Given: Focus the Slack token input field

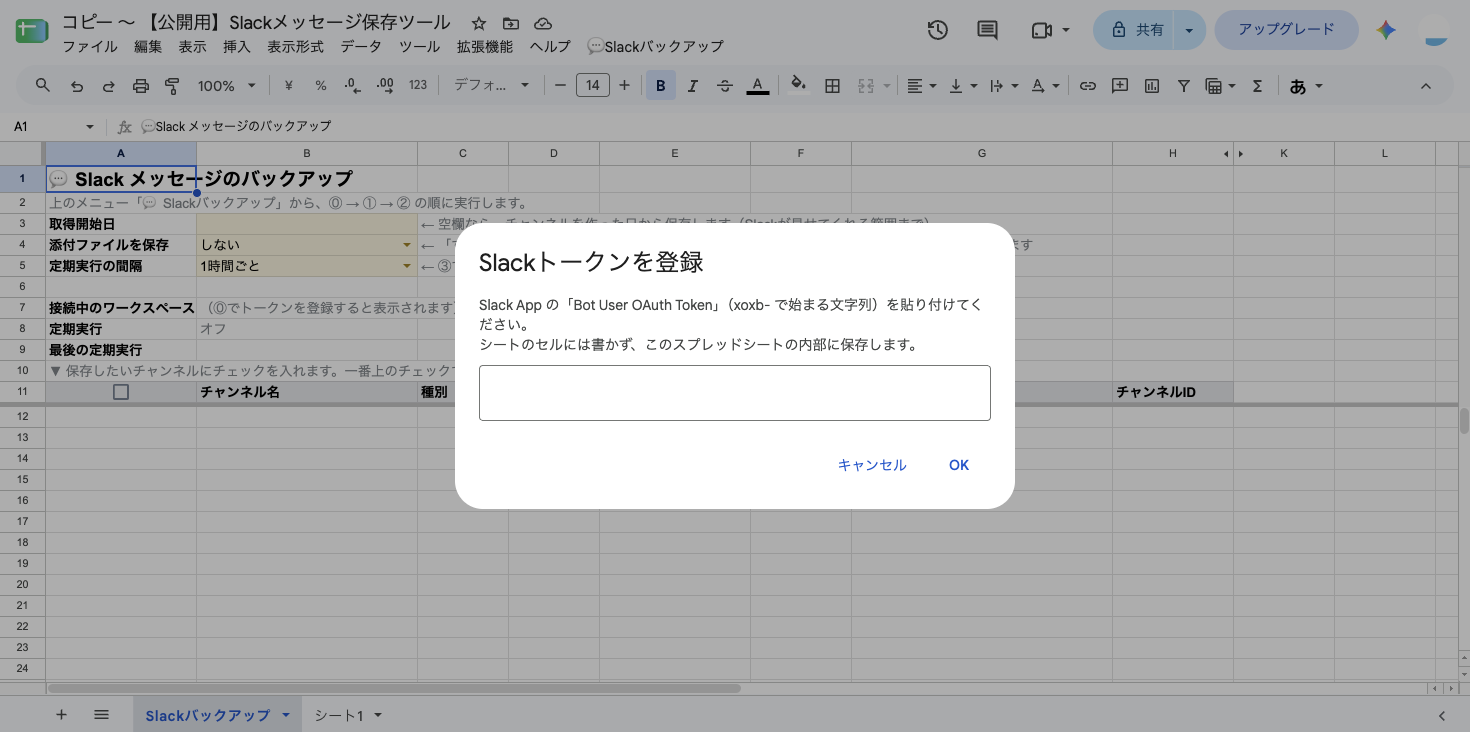Looking at the screenshot, I should (735, 393).
